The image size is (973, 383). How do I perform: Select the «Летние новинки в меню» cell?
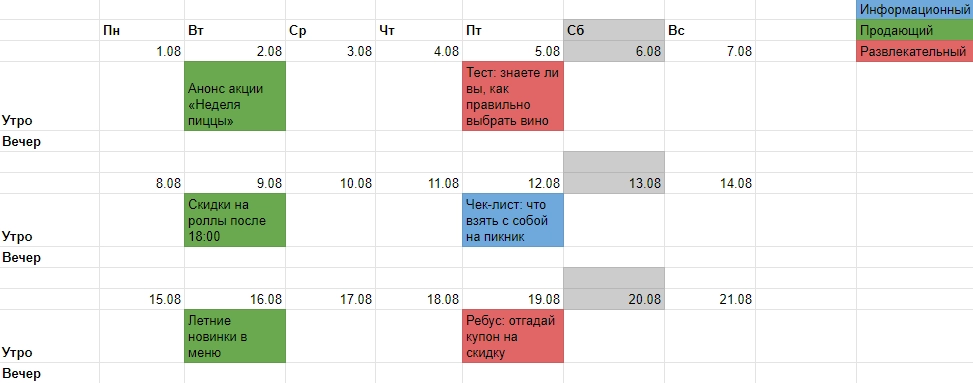[x=235, y=336]
